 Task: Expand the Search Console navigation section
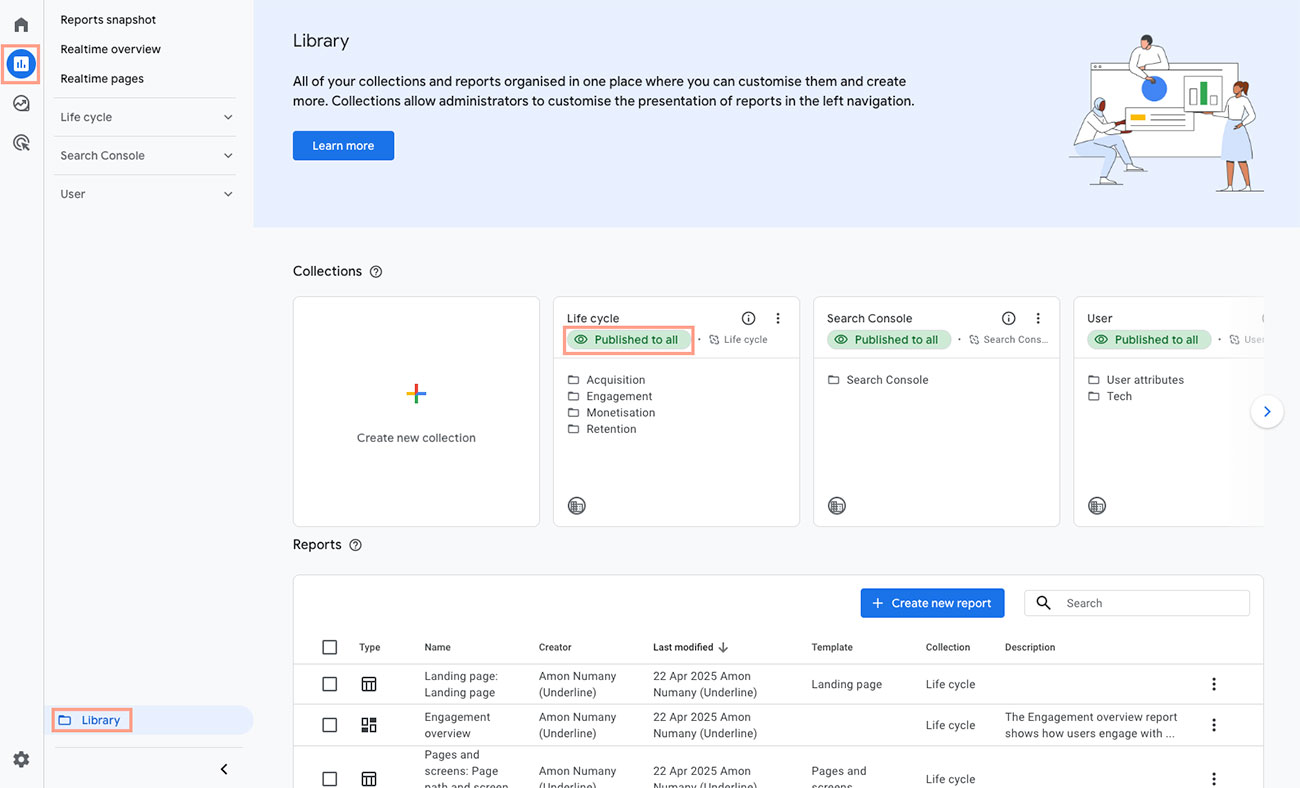(x=146, y=156)
